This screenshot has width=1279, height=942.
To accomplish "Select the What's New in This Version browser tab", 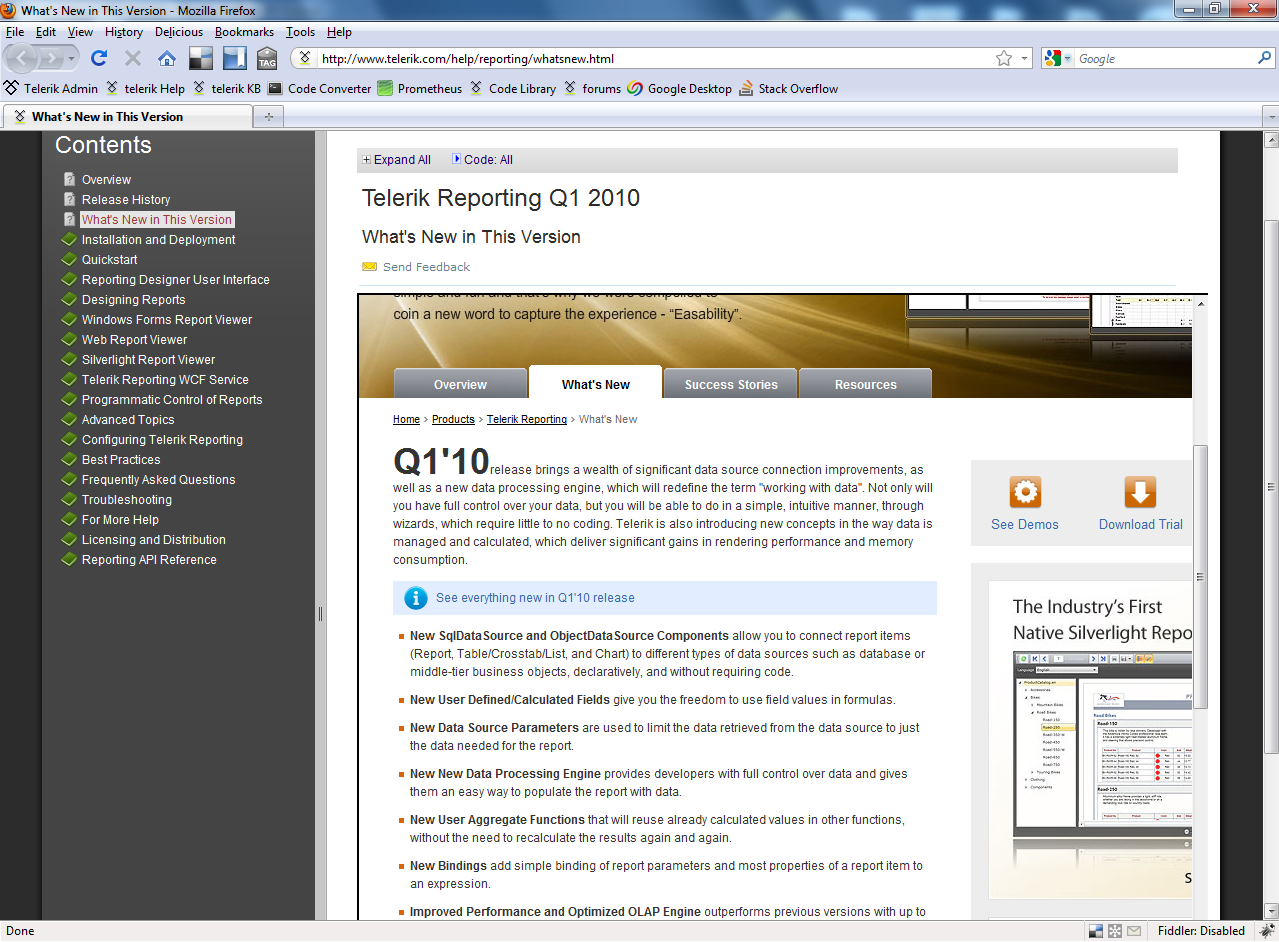I will (x=126, y=117).
